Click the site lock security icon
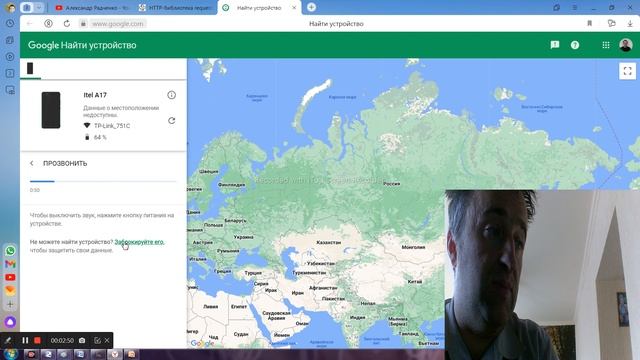The width and height of the screenshot is (640, 360). (83, 24)
